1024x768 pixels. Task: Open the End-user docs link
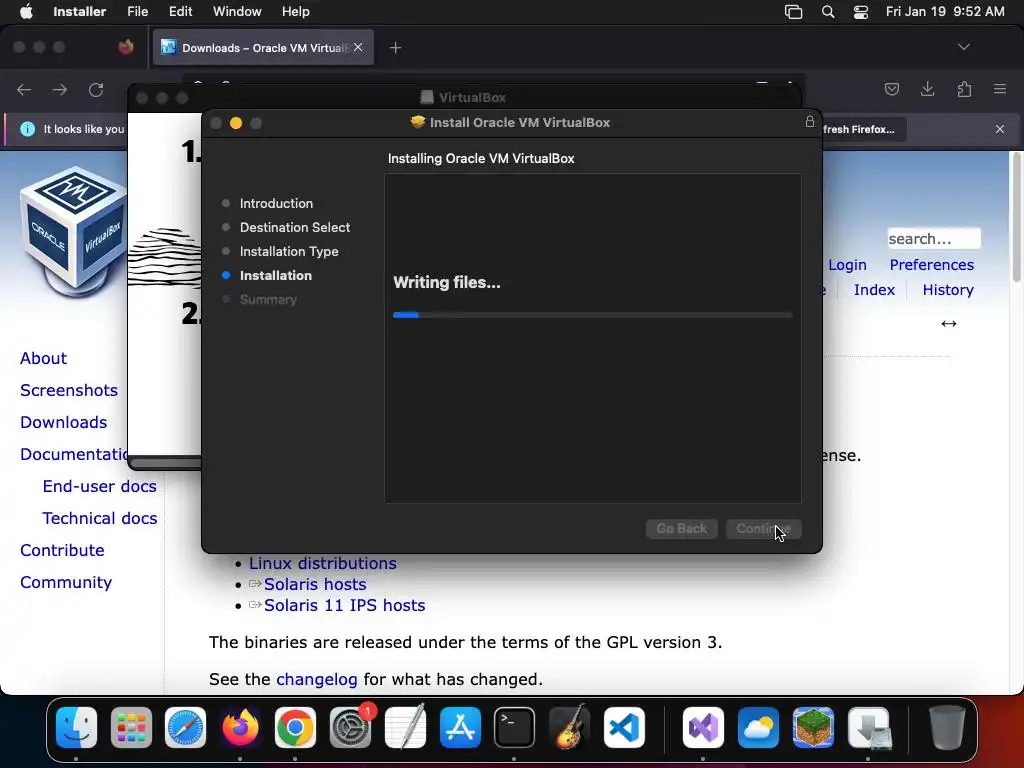(x=99, y=486)
